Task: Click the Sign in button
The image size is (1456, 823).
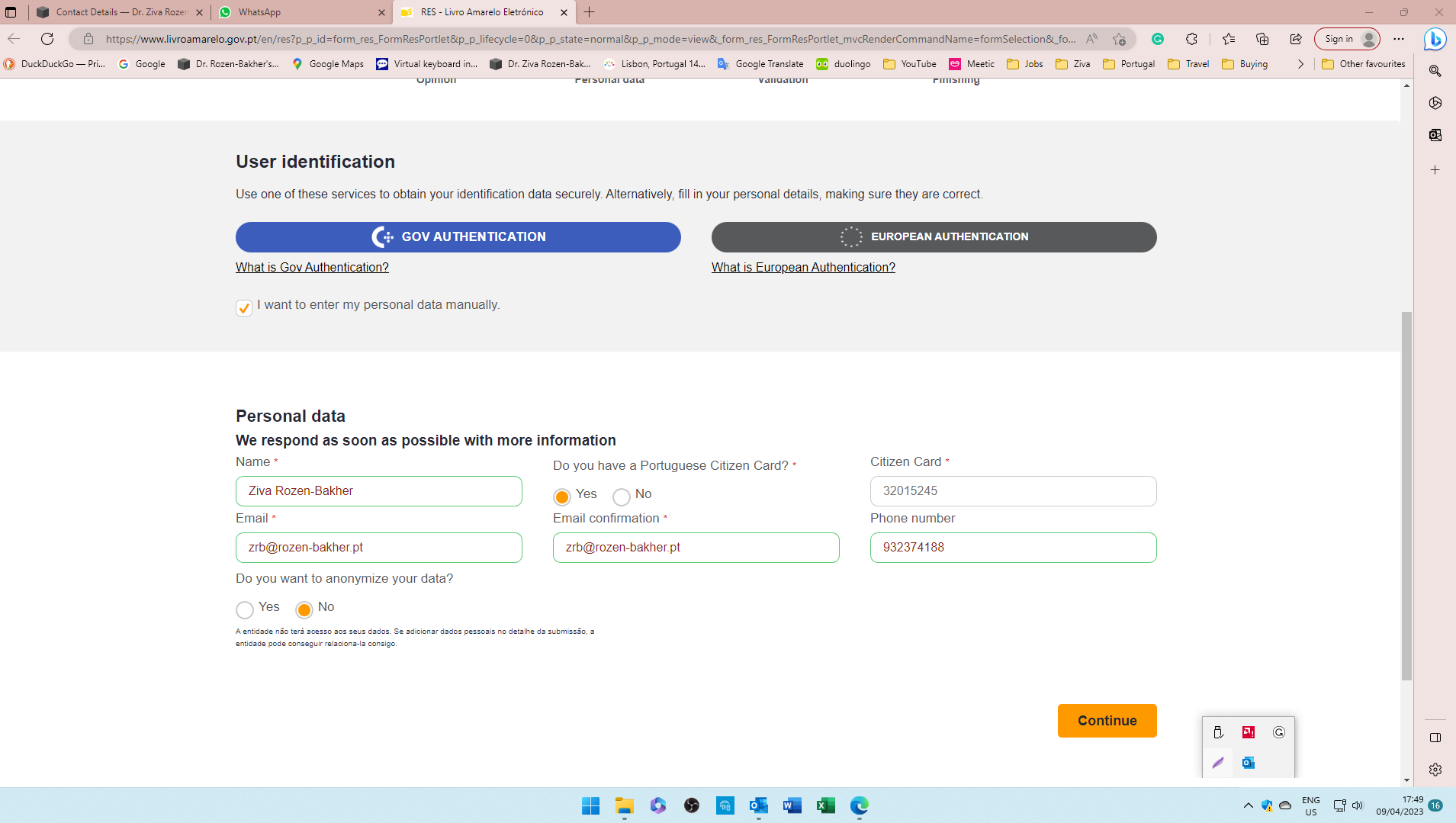Action: (1347, 39)
